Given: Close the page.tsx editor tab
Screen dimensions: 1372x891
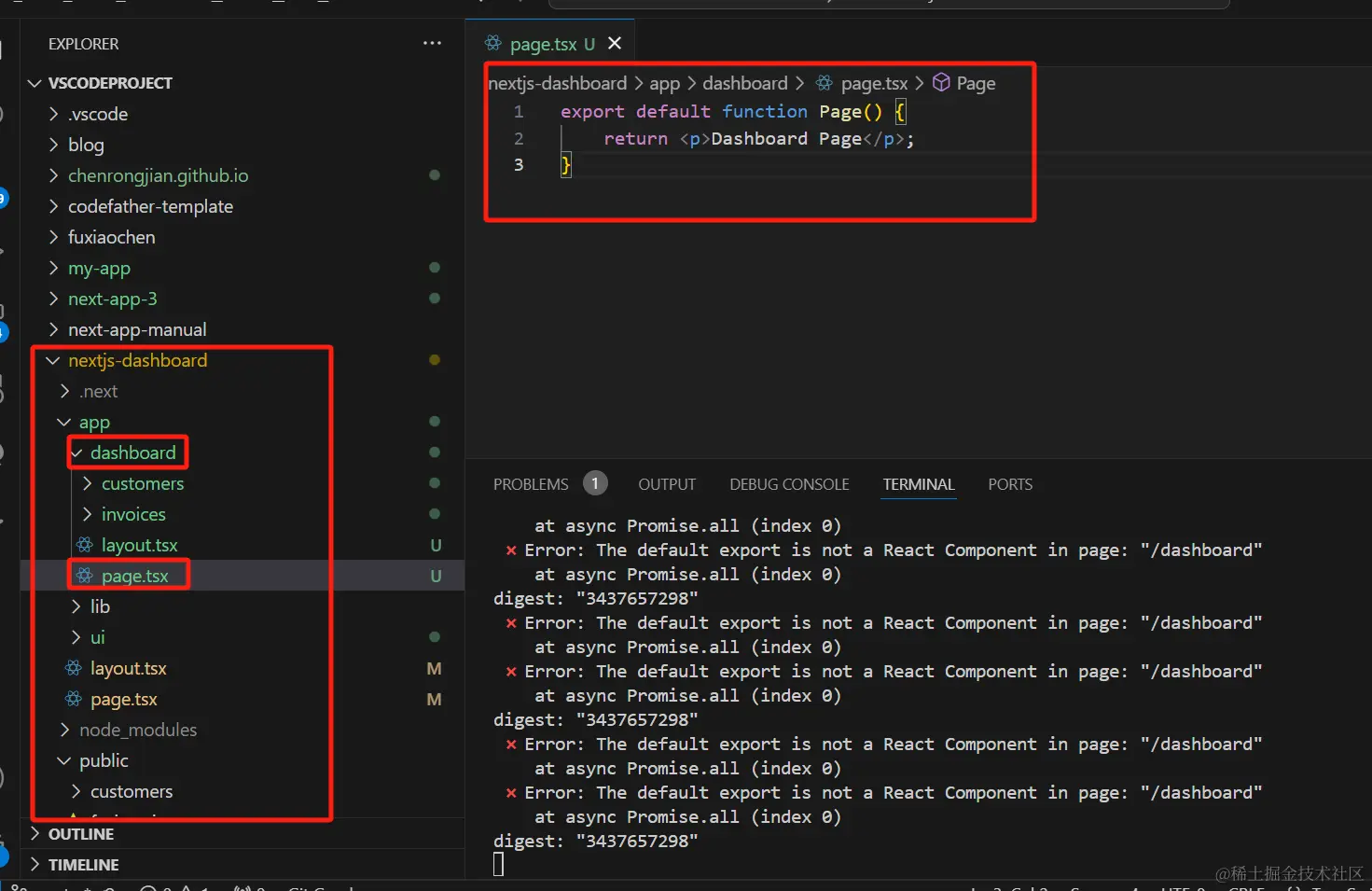Looking at the screenshot, I should tap(615, 43).
